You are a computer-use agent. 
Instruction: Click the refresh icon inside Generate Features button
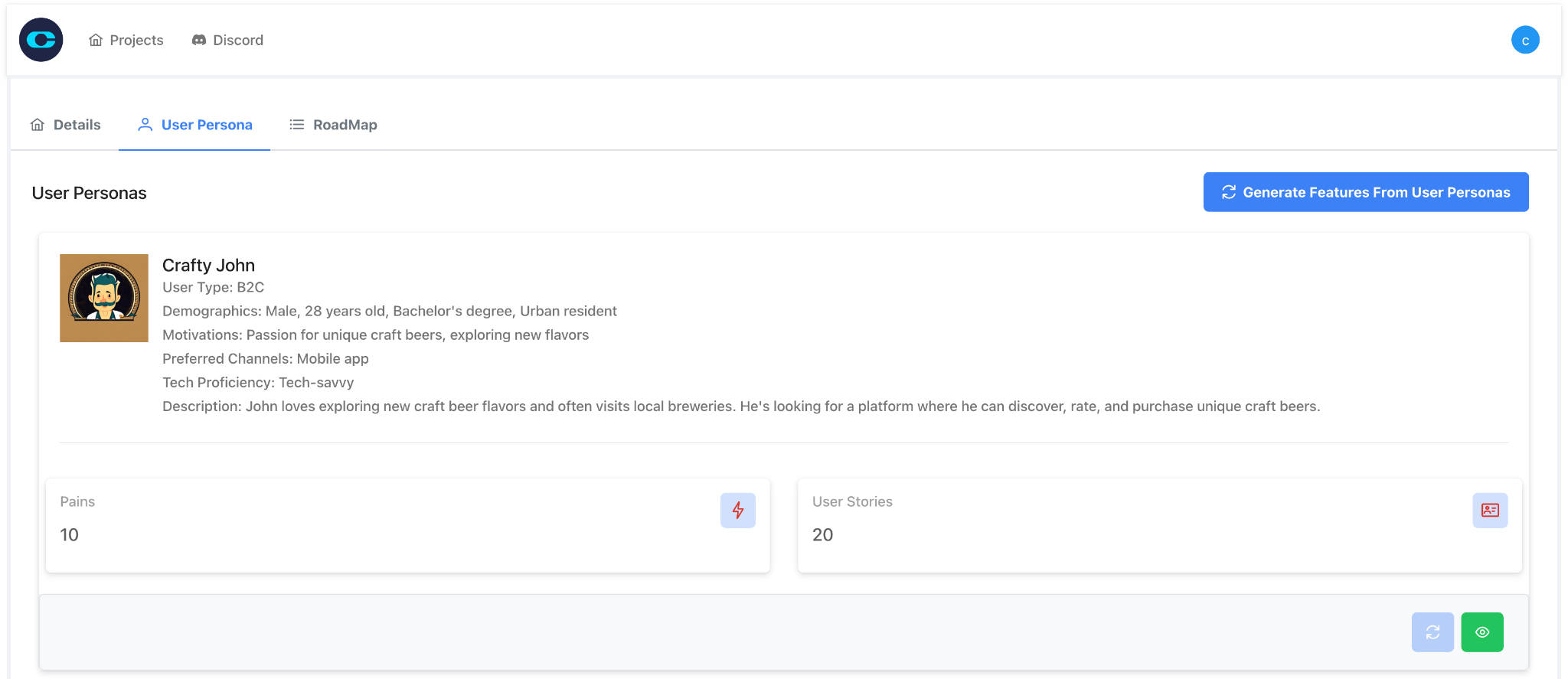(x=1229, y=192)
